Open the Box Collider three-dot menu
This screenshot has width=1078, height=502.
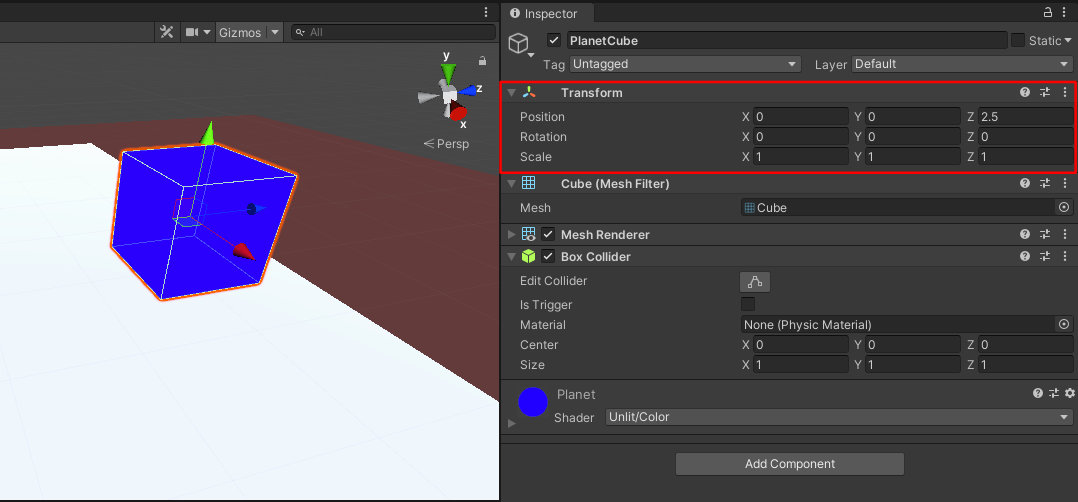tap(1065, 256)
